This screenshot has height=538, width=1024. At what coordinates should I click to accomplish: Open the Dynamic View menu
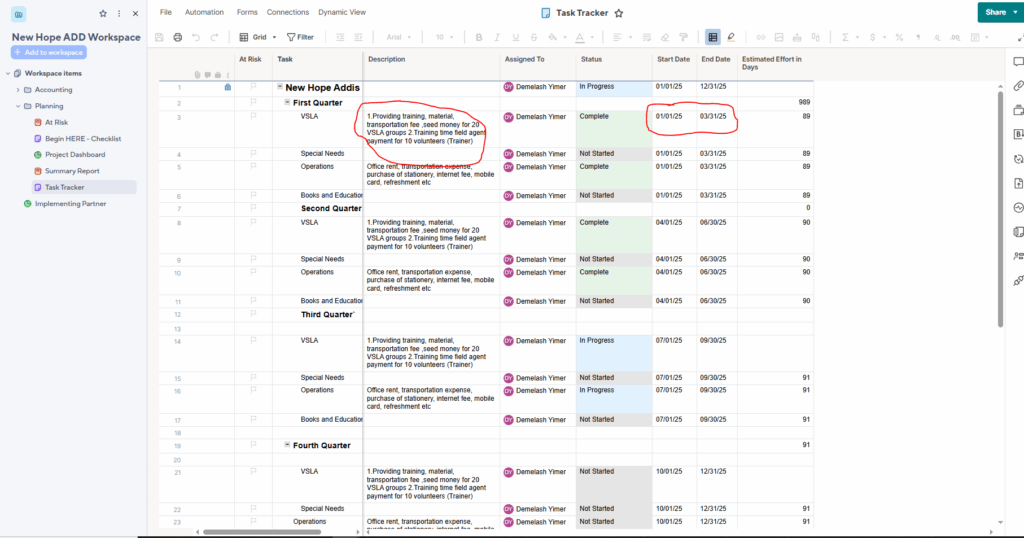(x=342, y=12)
